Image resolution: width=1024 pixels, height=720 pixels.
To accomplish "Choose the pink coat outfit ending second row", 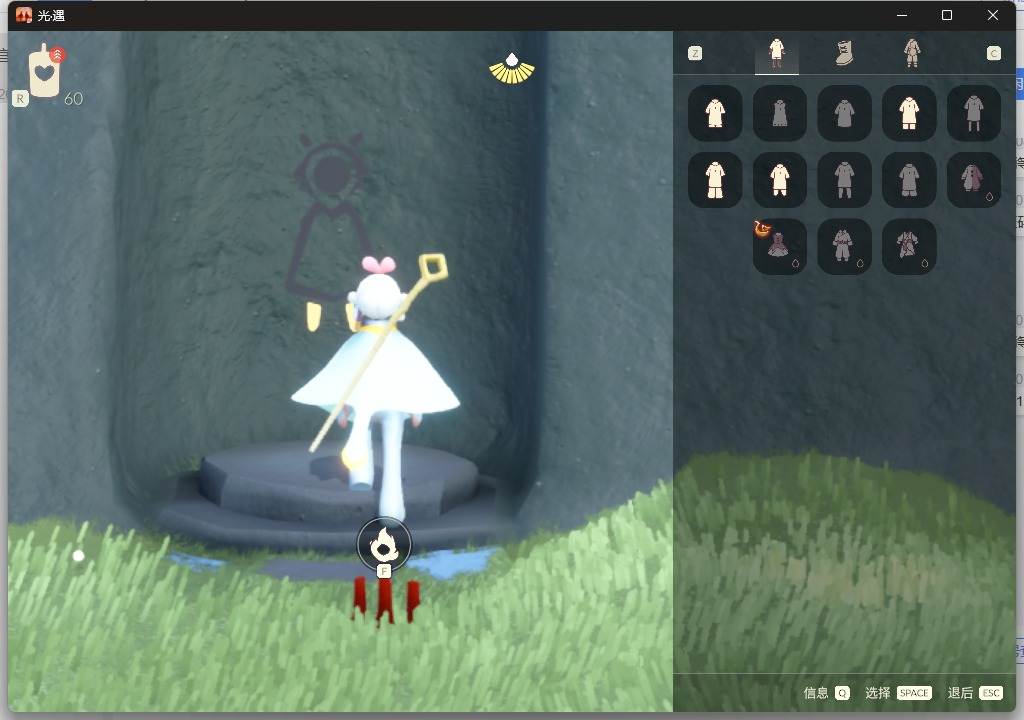I will click(x=974, y=180).
